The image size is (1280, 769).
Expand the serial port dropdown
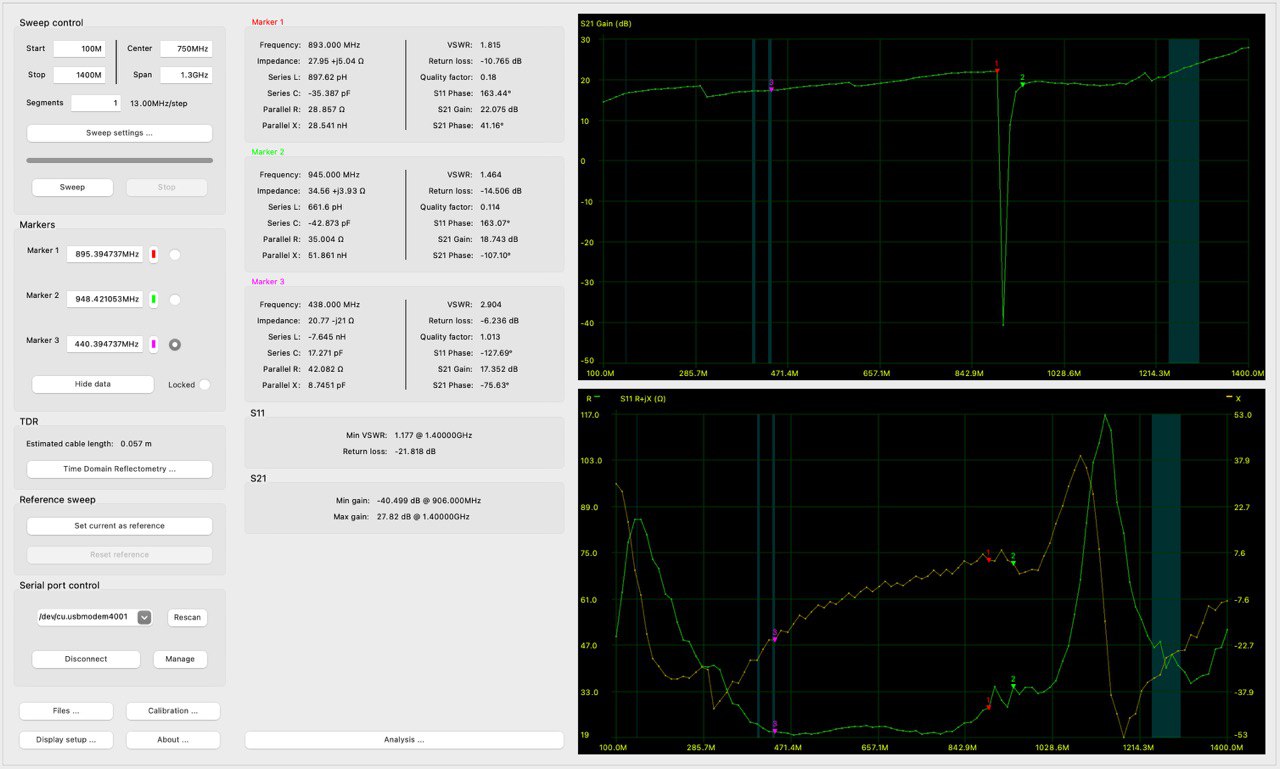(x=144, y=617)
